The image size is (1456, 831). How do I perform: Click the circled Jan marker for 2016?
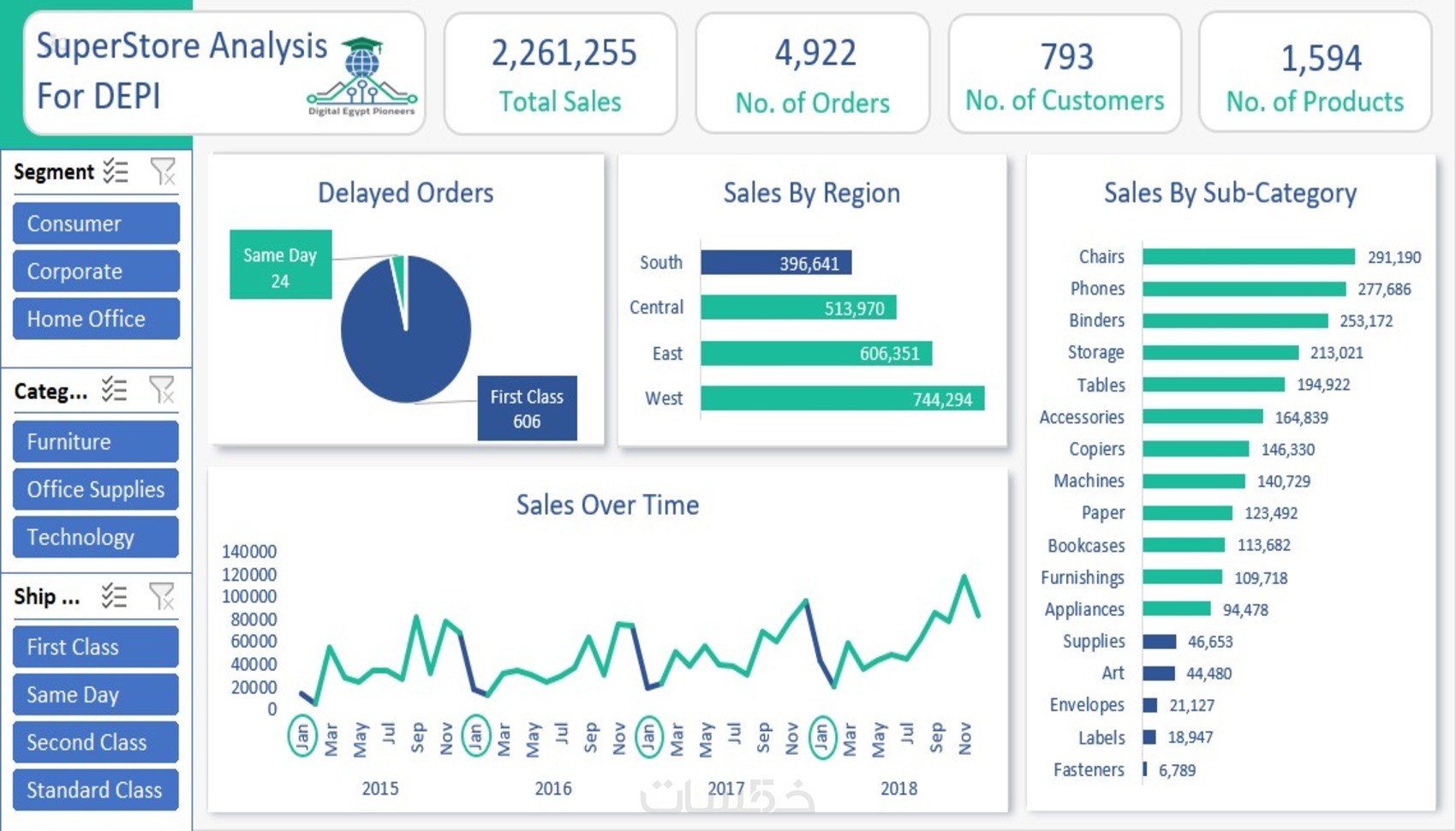(x=475, y=737)
